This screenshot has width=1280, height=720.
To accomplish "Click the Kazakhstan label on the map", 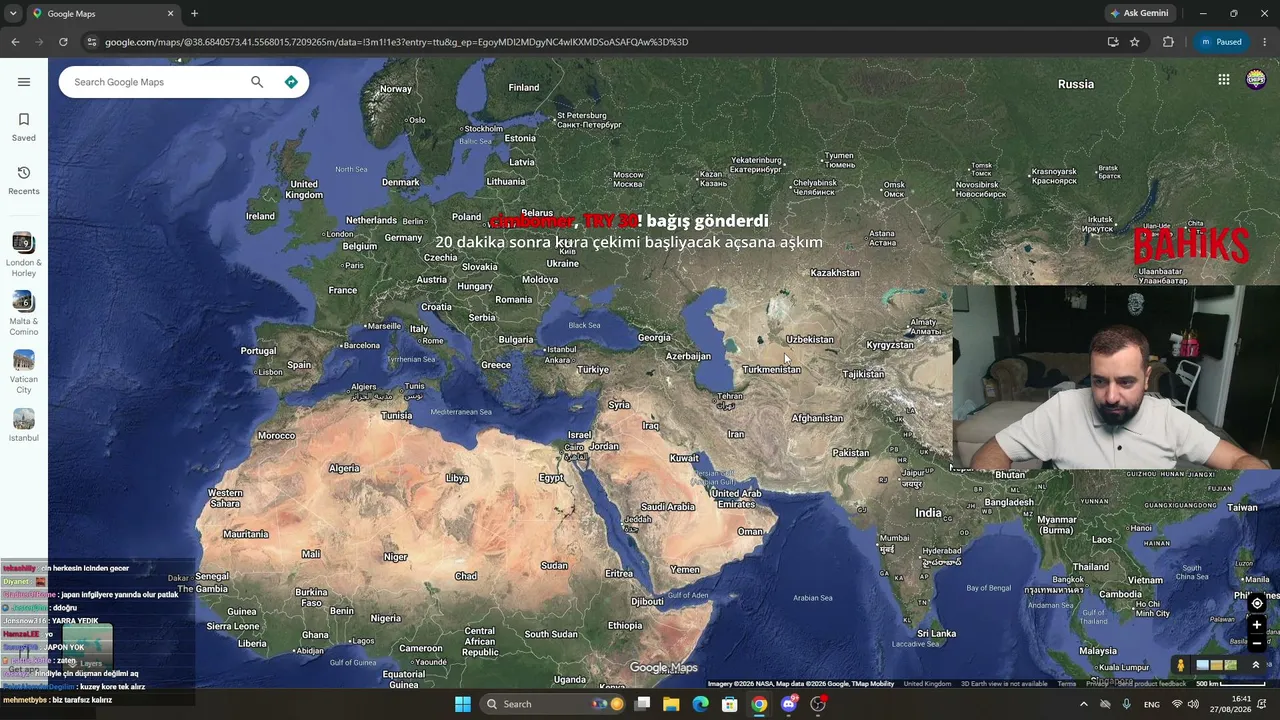I will [x=835, y=273].
